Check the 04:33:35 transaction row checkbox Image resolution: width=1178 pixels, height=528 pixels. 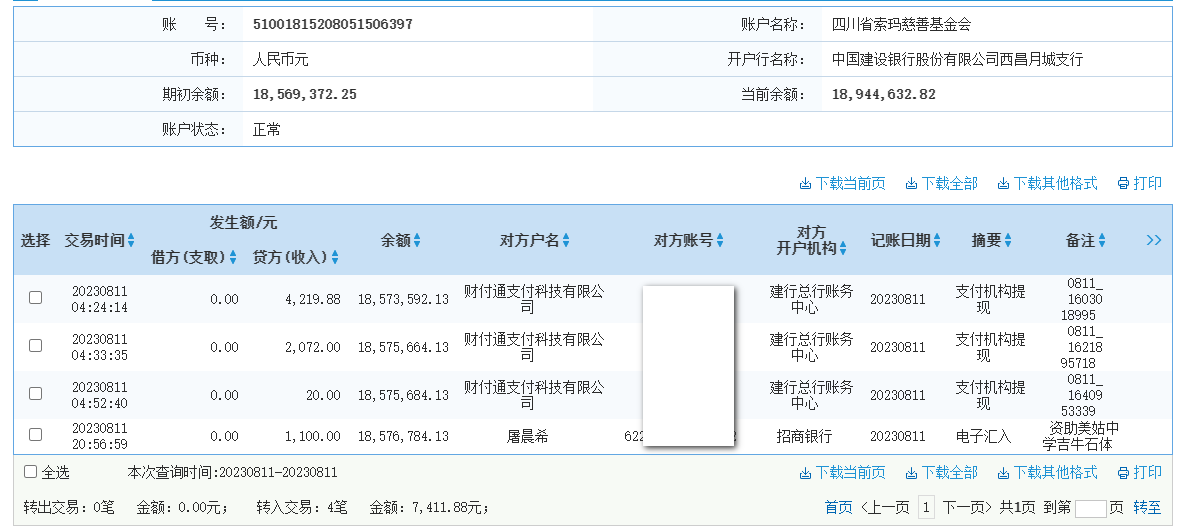35,345
